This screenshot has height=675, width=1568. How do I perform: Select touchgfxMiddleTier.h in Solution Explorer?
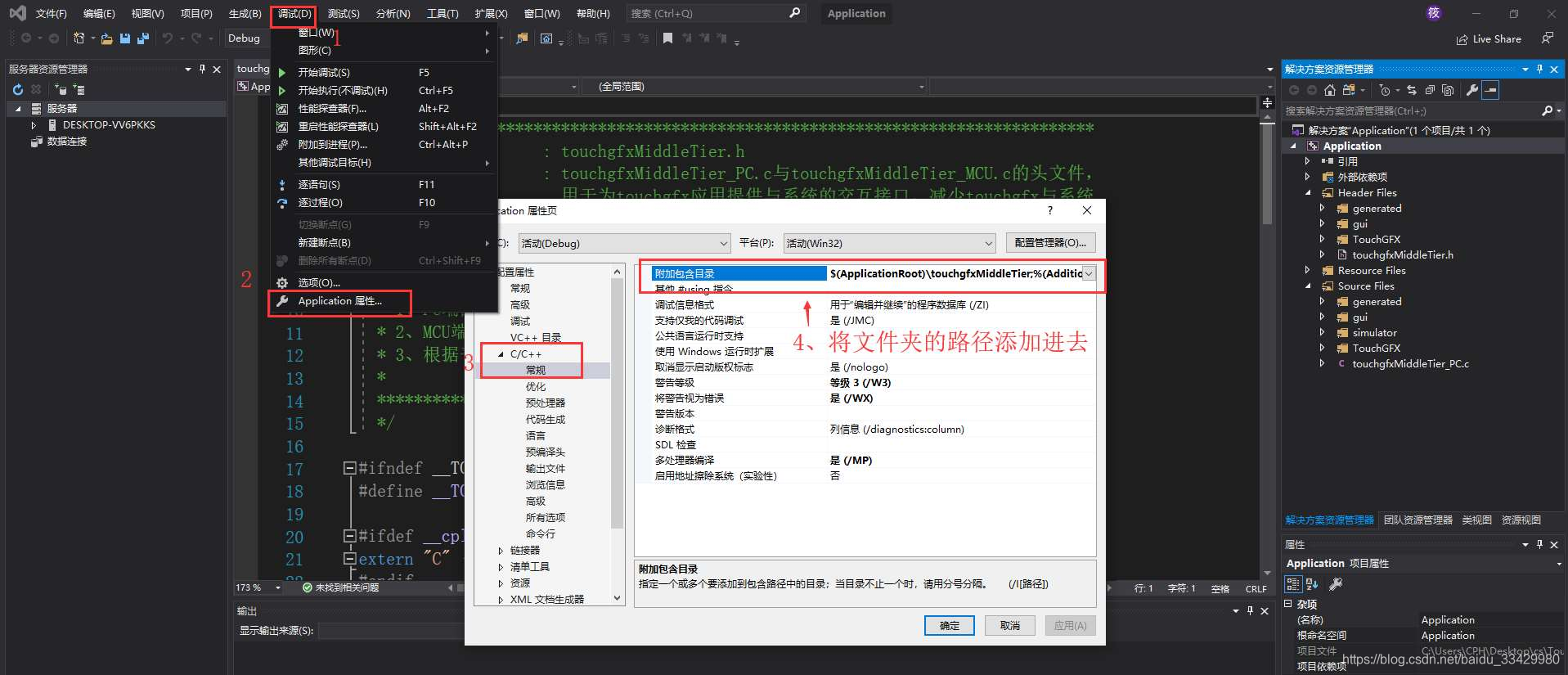coord(1403,254)
